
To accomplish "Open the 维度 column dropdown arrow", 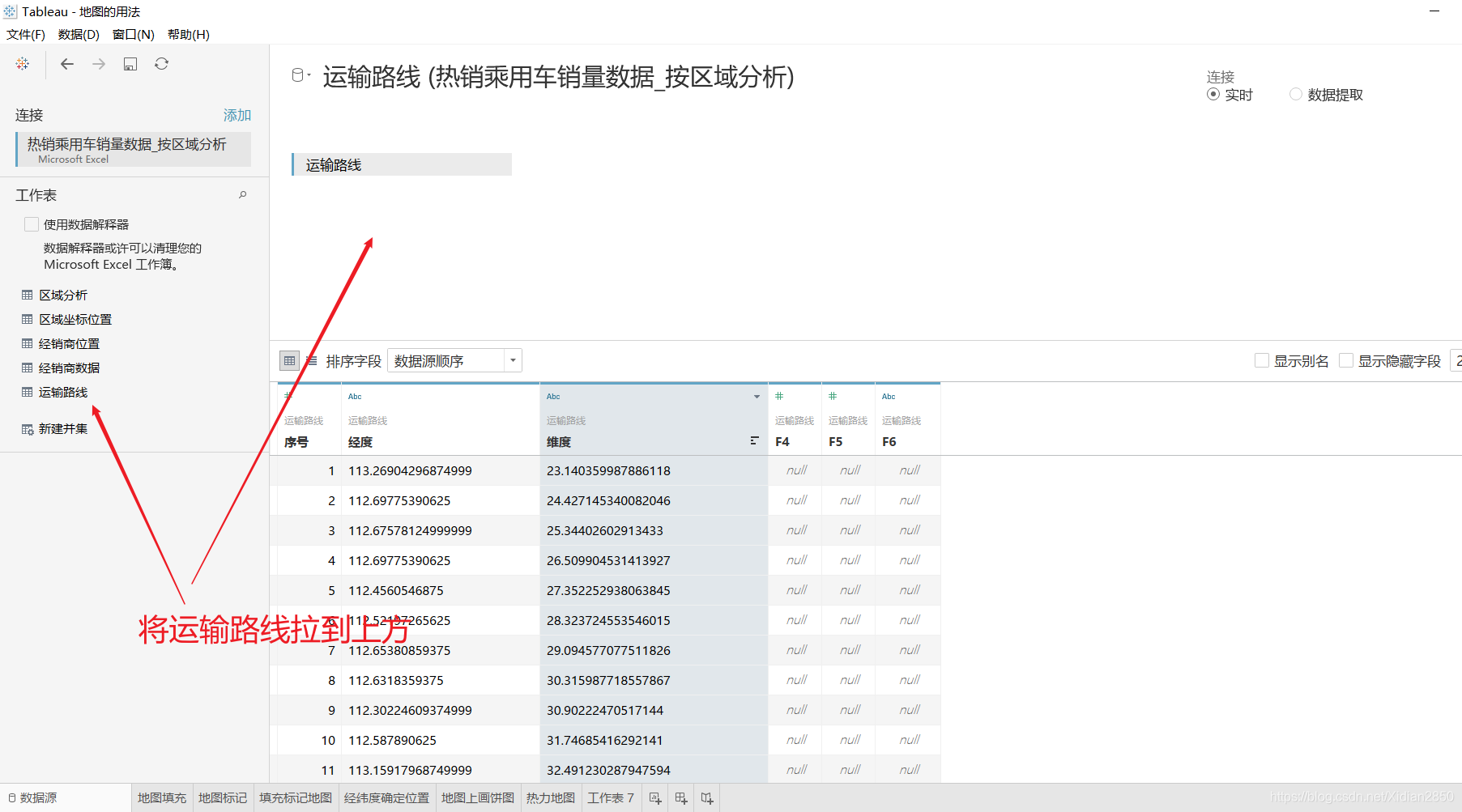I will [757, 397].
